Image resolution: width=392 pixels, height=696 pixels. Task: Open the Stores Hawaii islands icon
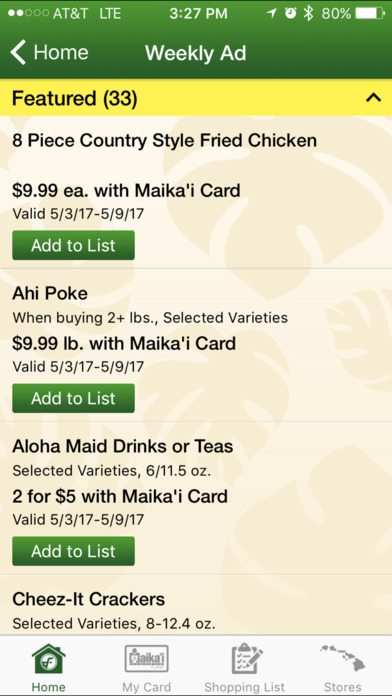pyautogui.click(x=342, y=658)
